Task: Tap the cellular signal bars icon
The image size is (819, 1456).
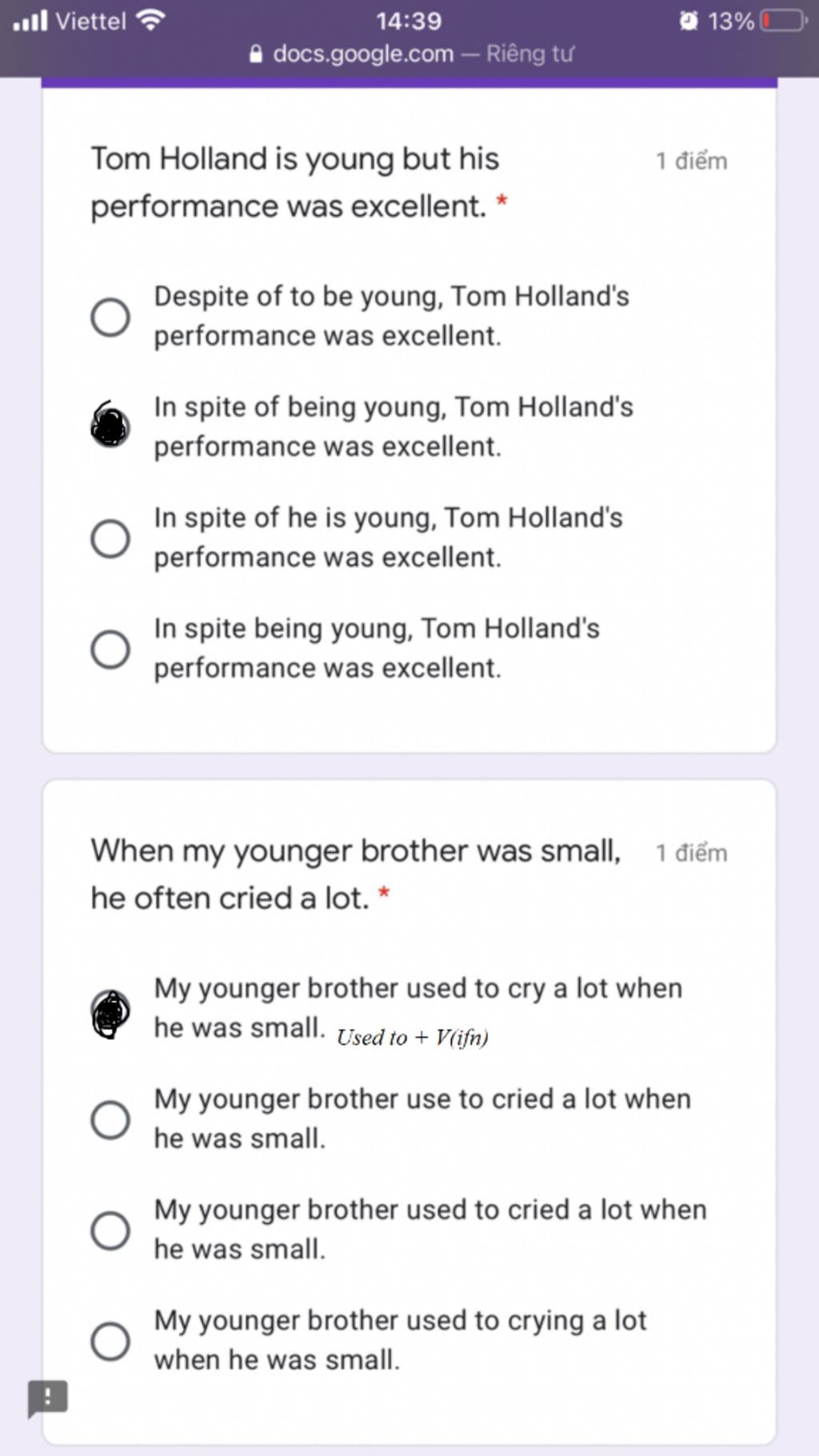Action: (x=30, y=20)
